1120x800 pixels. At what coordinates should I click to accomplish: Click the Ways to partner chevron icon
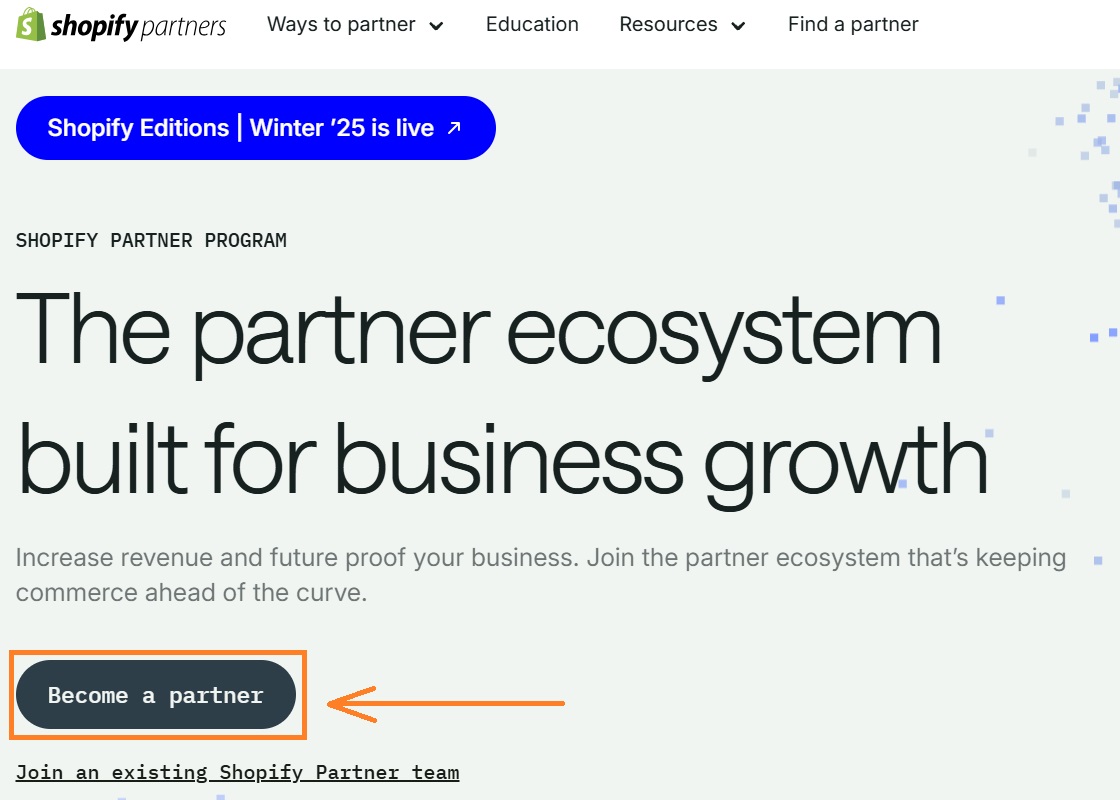(x=435, y=26)
